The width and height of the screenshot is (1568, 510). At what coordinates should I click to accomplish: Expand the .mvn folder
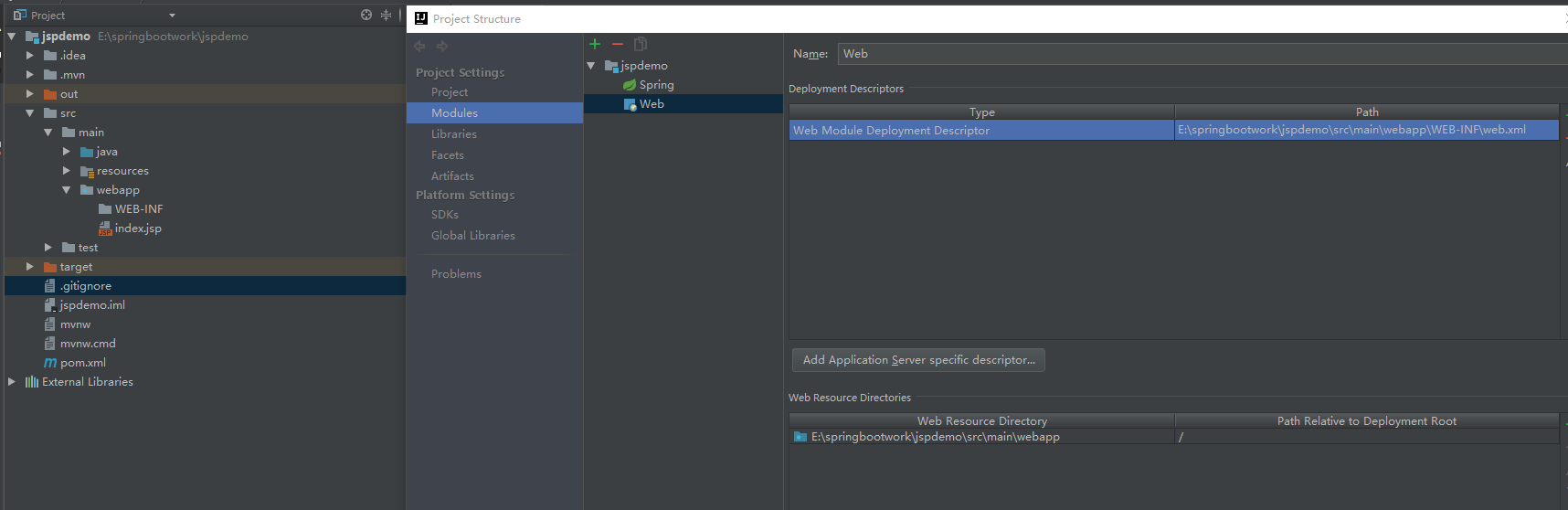(30, 75)
